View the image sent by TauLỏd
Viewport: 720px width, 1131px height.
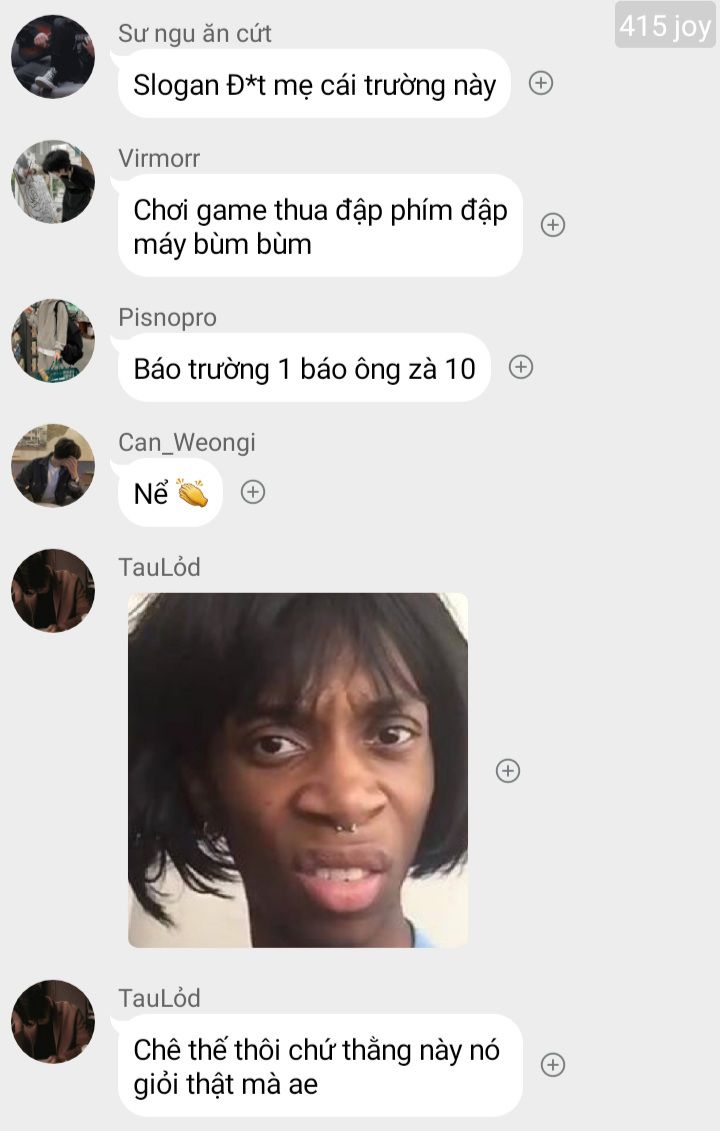click(x=298, y=770)
